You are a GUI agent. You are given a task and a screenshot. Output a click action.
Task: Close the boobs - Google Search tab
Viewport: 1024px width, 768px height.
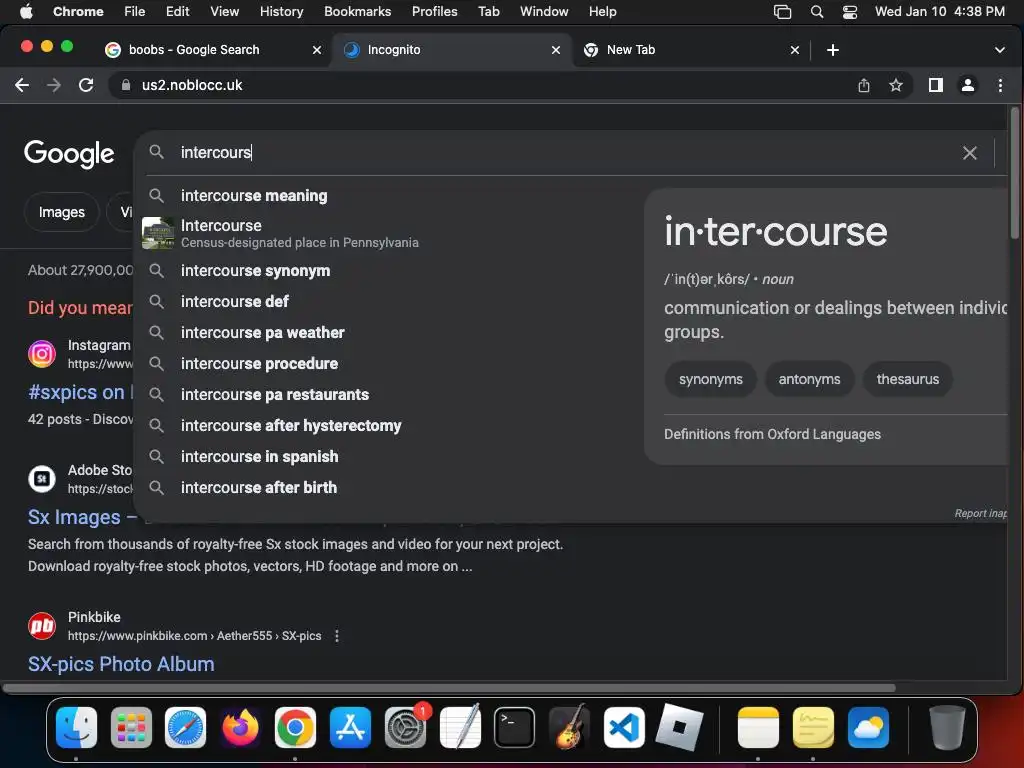pos(317,50)
